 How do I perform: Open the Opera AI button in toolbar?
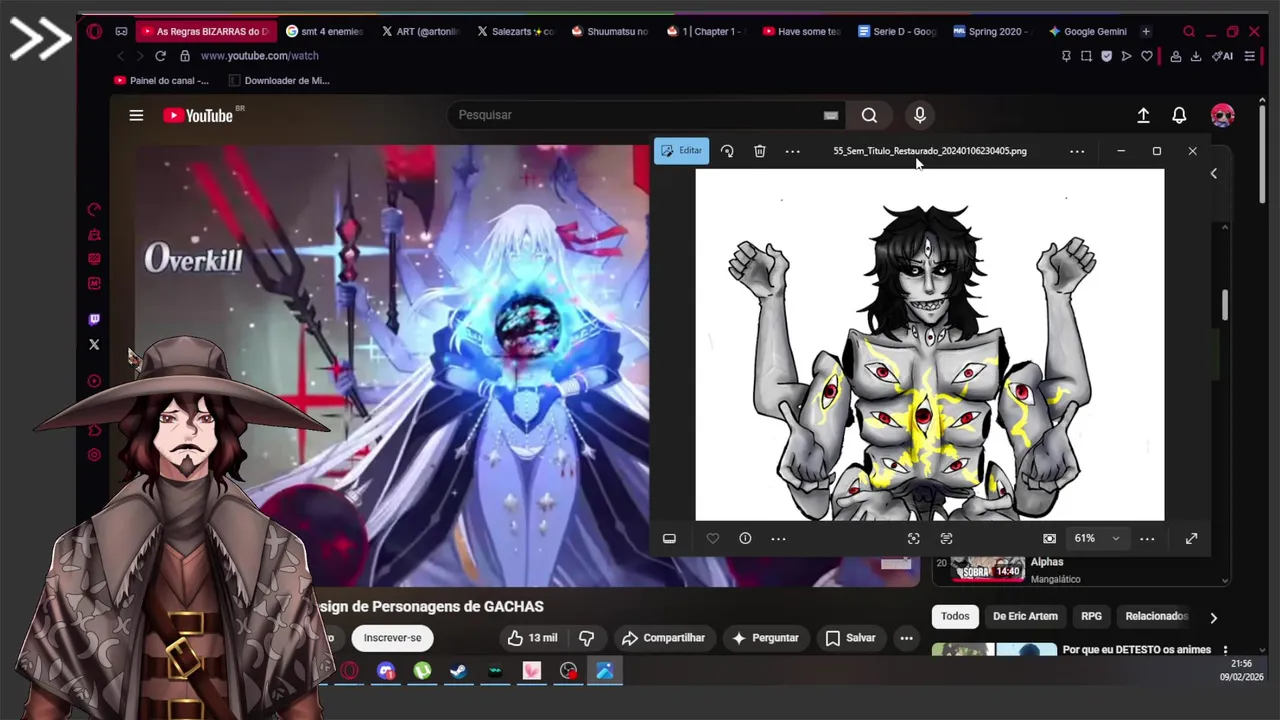(x=1222, y=56)
